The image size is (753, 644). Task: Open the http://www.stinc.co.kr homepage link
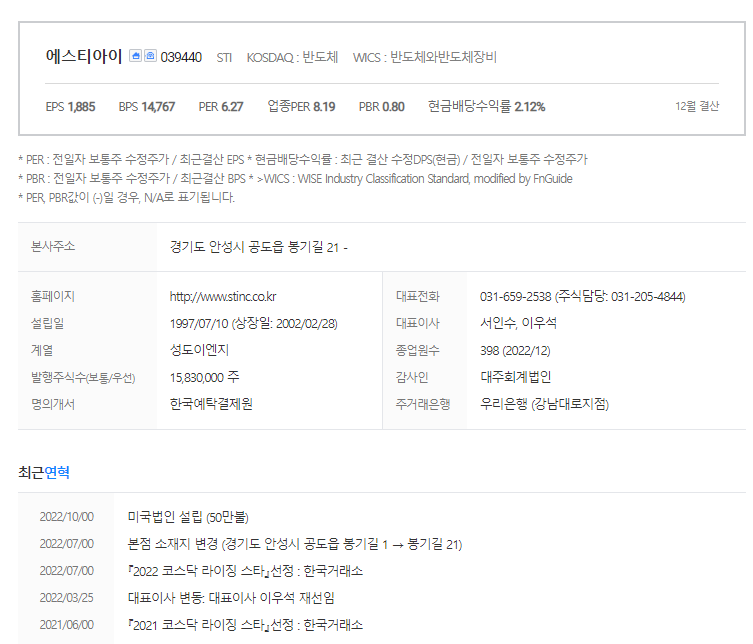click(223, 297)
